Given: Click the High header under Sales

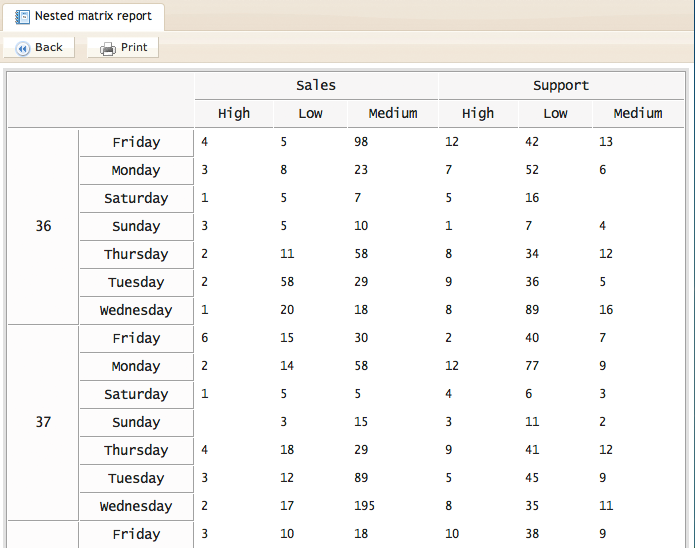Looking at the screenshot, I should point(234,113).
